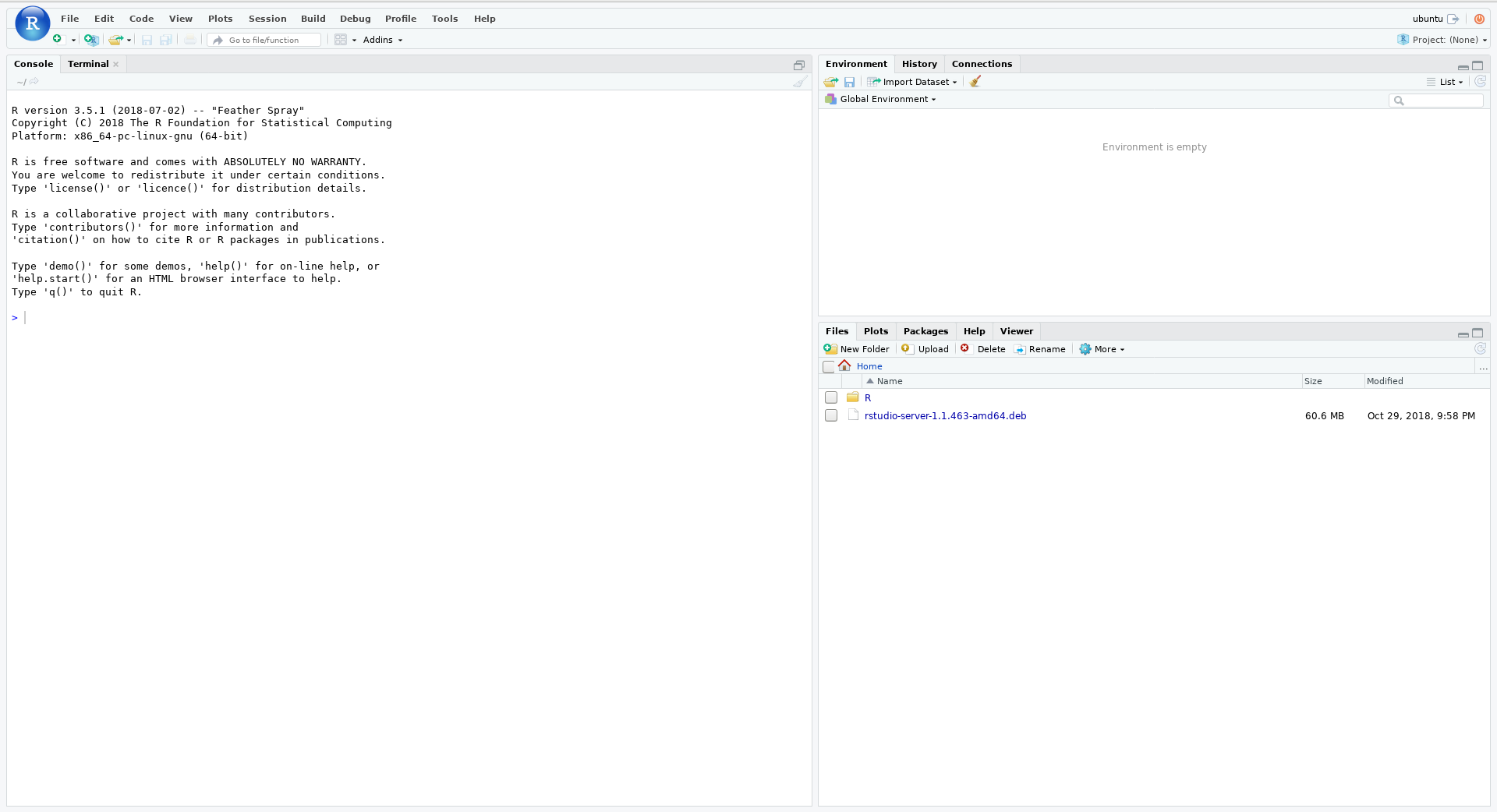Clear workspace objects with the broom icon
This screenshot has height=812, width=1497.
[975, 82]
